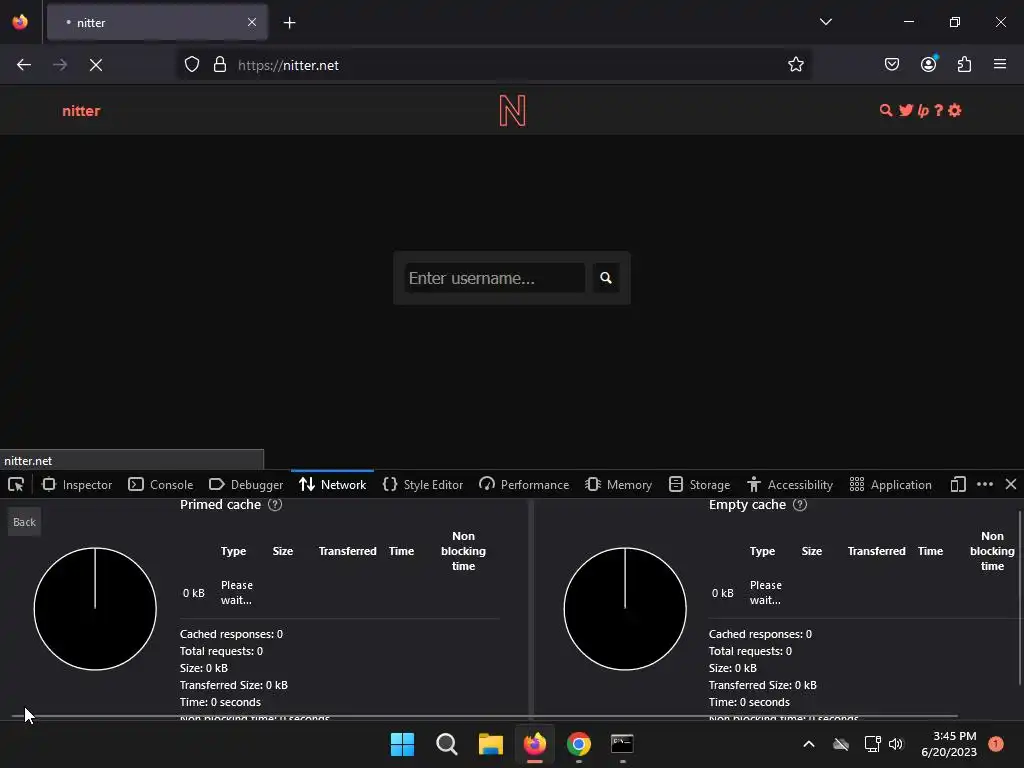Expand the list all tabs chevron
The image size is (1024, 768).
(x=825, y=22)
